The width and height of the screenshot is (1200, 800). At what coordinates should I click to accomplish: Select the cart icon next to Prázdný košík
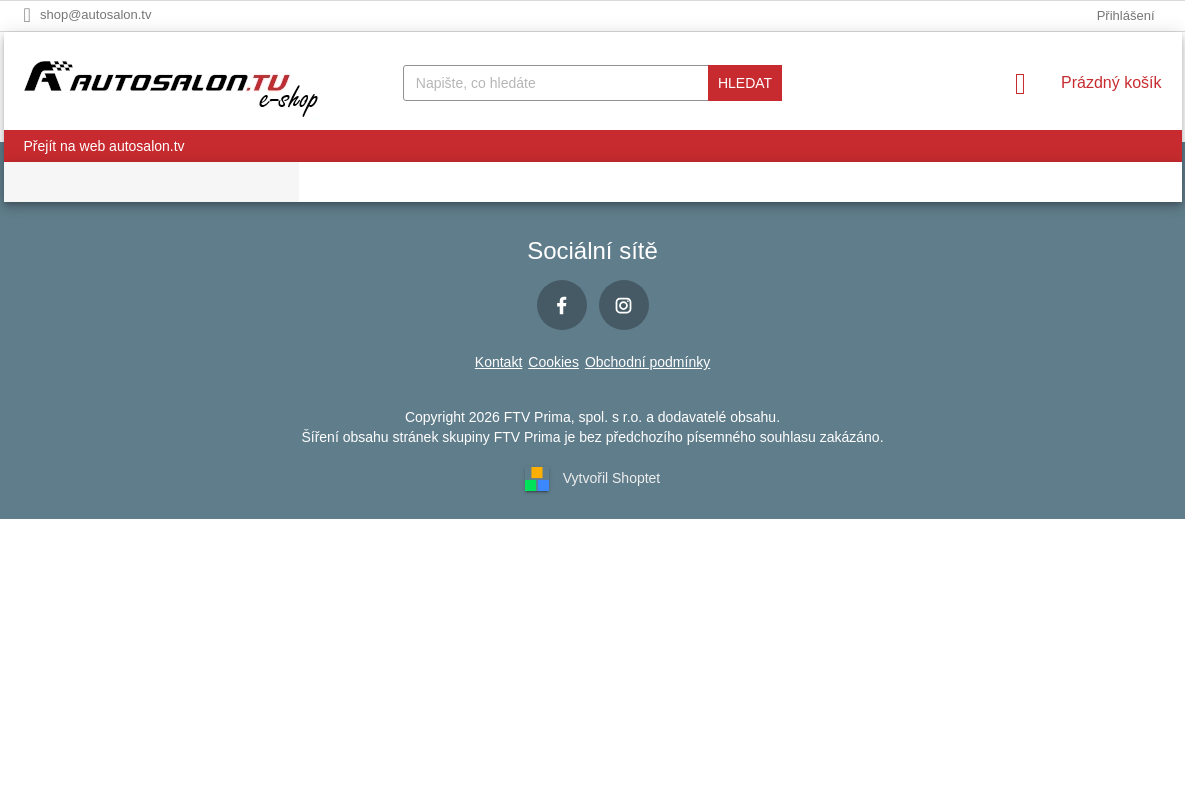[1020, 83]
